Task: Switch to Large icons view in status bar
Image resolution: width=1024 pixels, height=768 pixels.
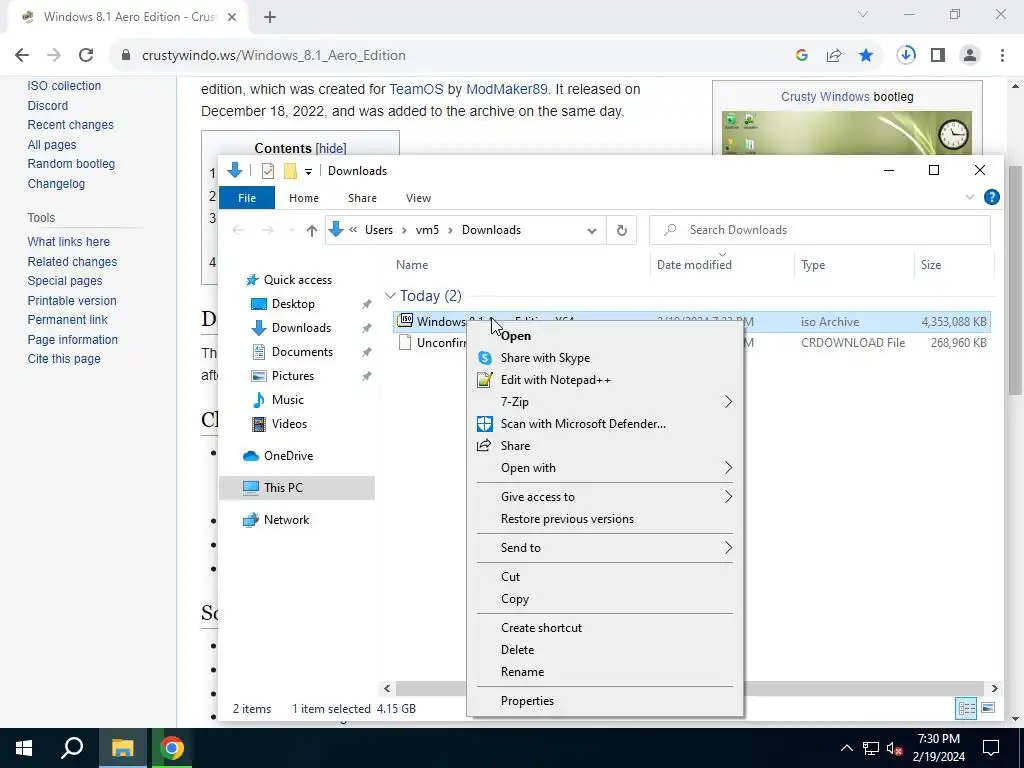Action: tap(988, 709)
